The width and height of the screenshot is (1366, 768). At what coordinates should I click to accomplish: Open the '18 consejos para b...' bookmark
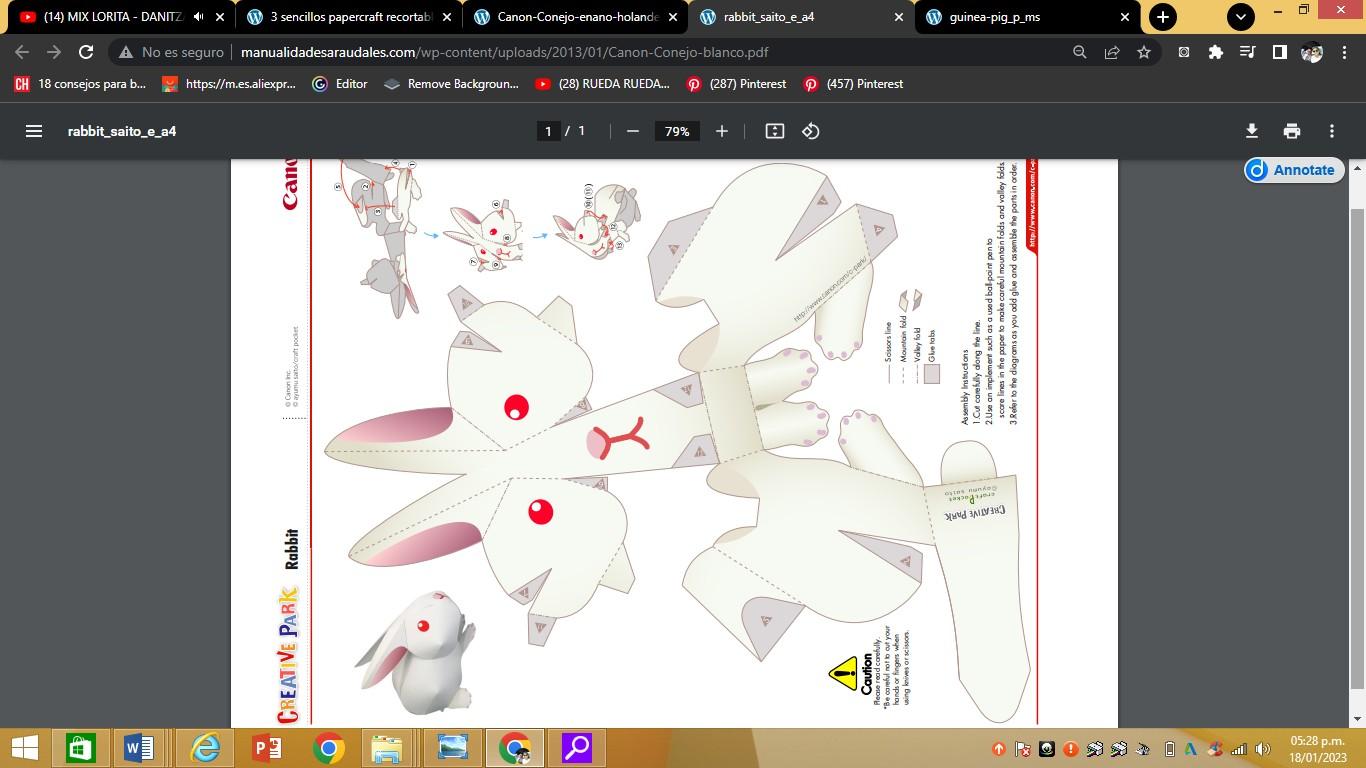click(80, 84)
